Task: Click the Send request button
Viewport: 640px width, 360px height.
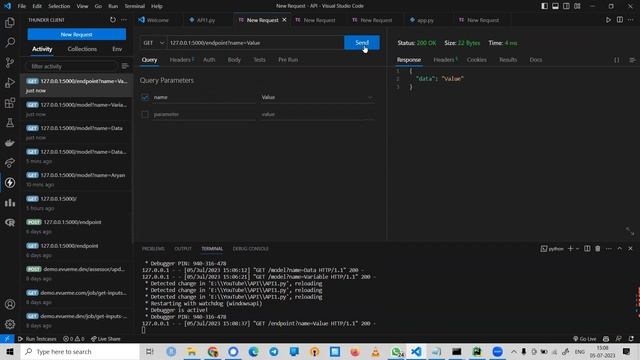Action: (x=362, y=43)
